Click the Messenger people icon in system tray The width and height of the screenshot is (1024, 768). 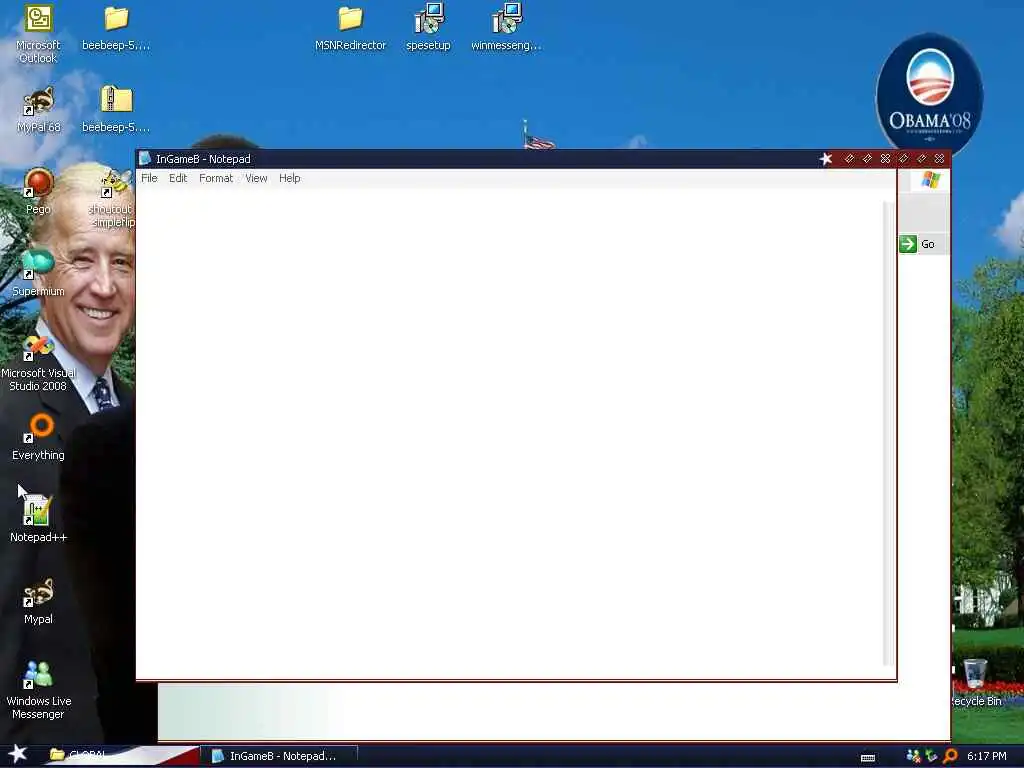coord(913,756)
